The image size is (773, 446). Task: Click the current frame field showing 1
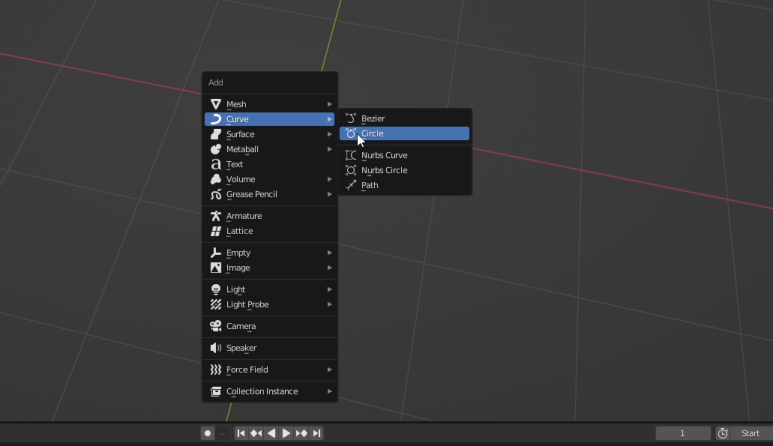coord(683,433)
